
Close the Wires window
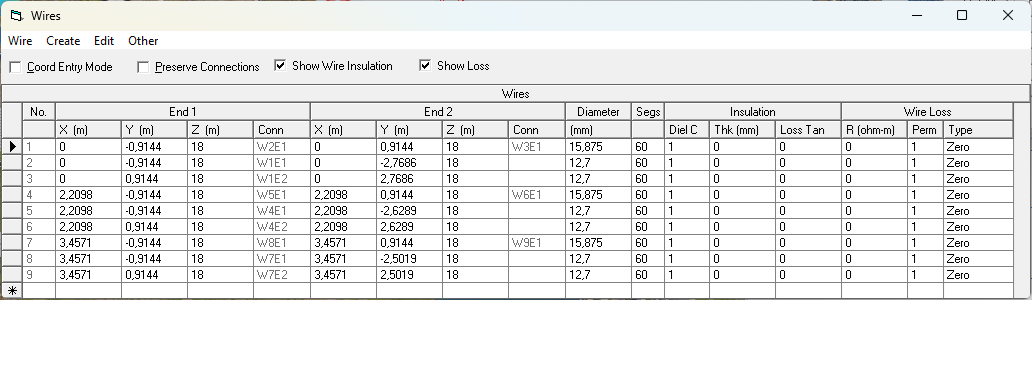coord(1008,15)
